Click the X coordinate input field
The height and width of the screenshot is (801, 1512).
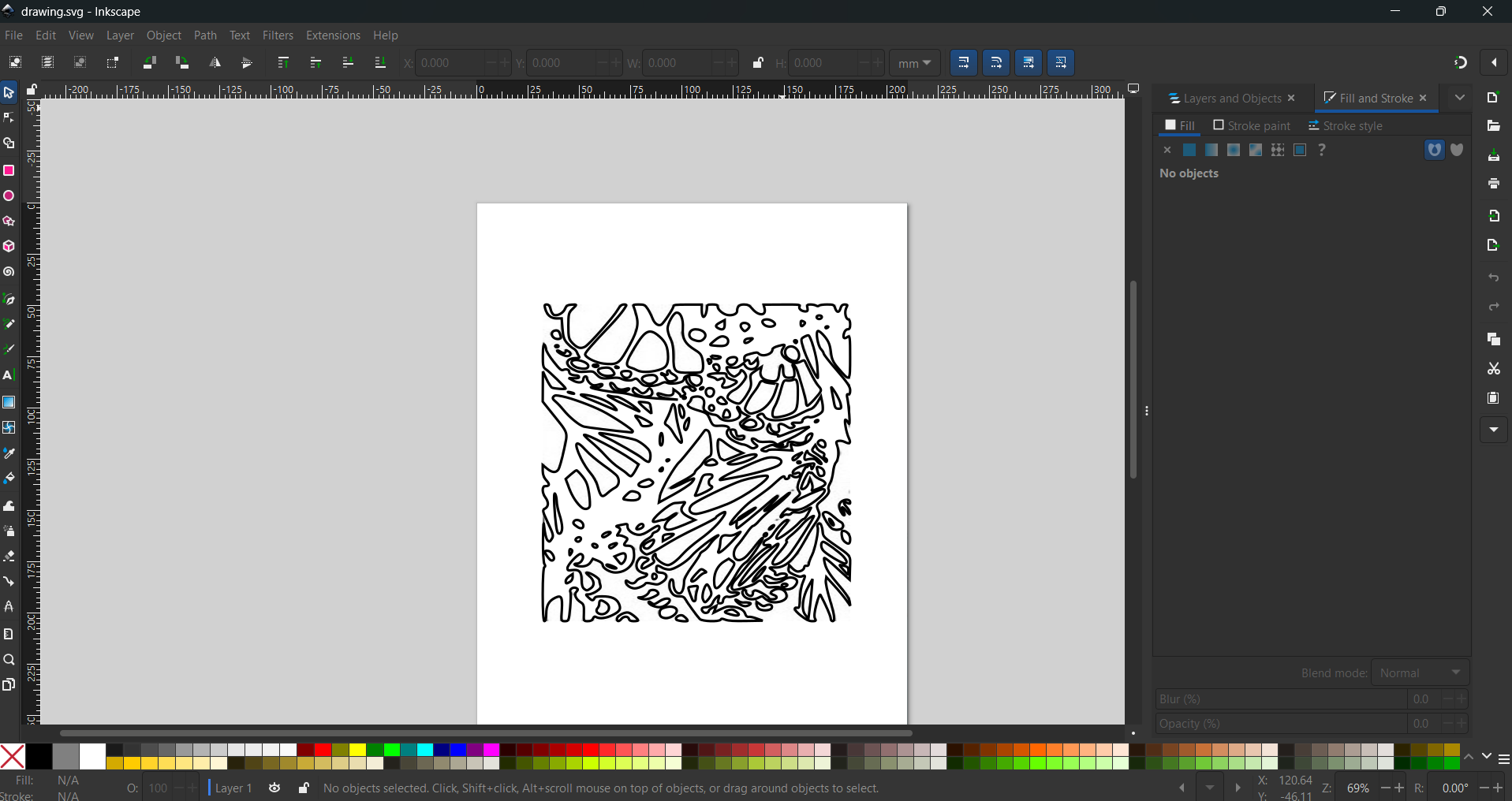coord(450,63)
